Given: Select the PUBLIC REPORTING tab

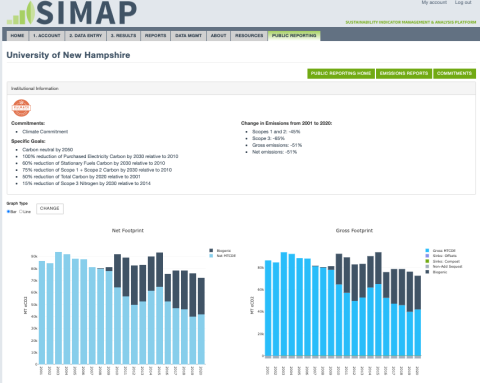Looking at the screenshot, I should pyautogui.click(x=294, y=36).
